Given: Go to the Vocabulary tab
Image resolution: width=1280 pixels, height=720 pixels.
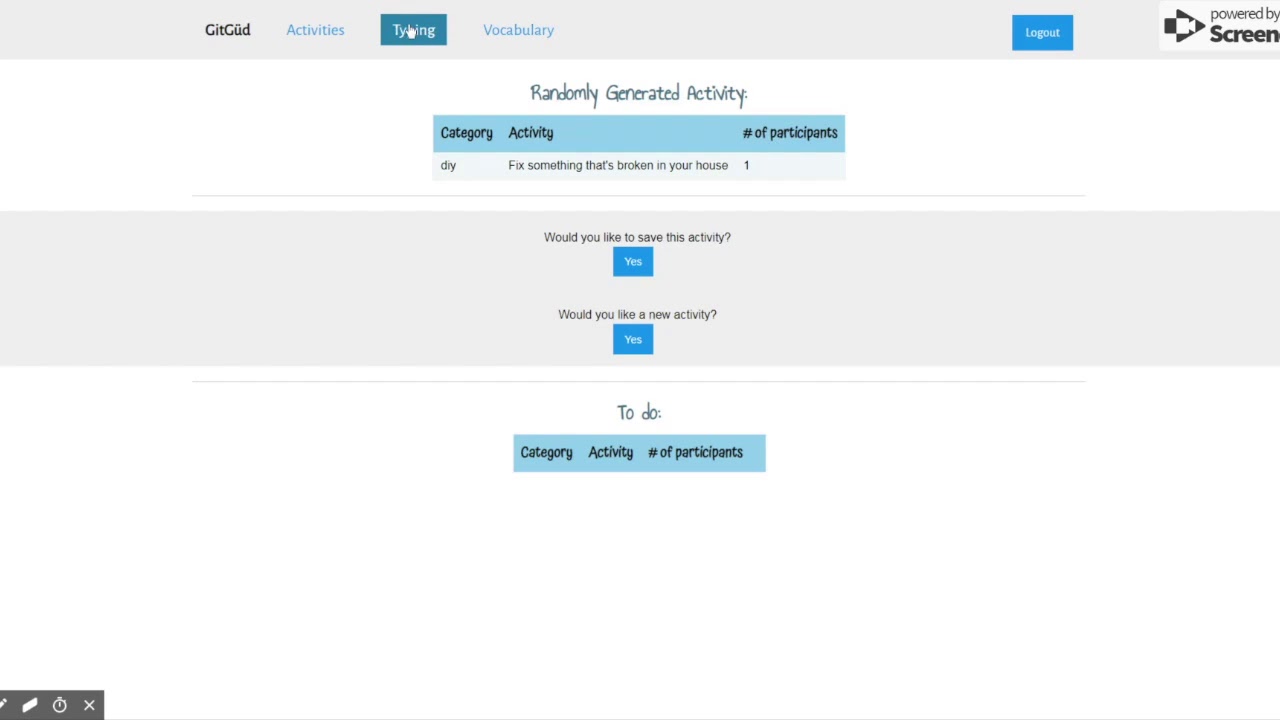Looking at the screenshot, I should click(x=518, y=30).
